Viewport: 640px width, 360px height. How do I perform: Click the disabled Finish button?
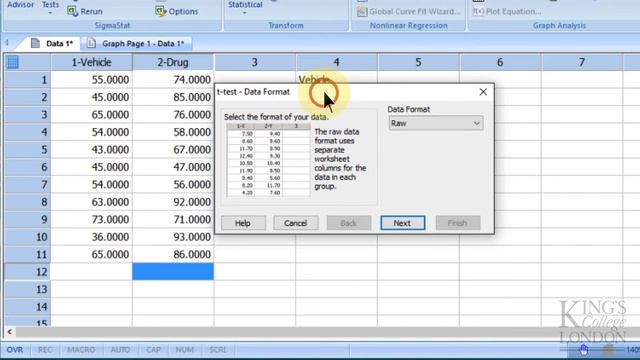click(x=458, y=223)
